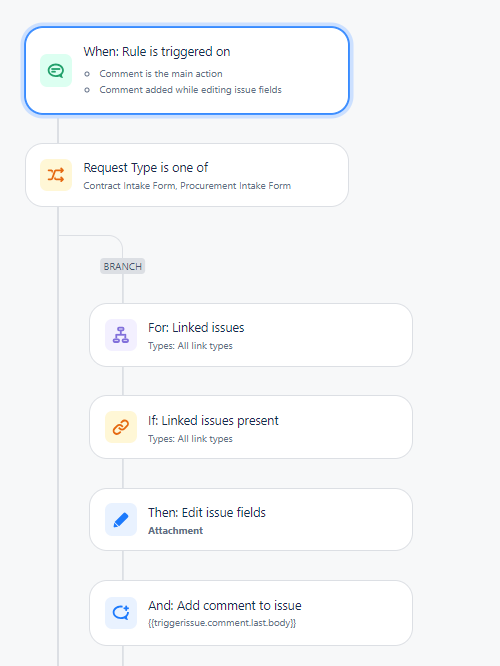
Task: Click the {{triggerissue.comment.last.body}} smart value text
Action: coord(222,623)
